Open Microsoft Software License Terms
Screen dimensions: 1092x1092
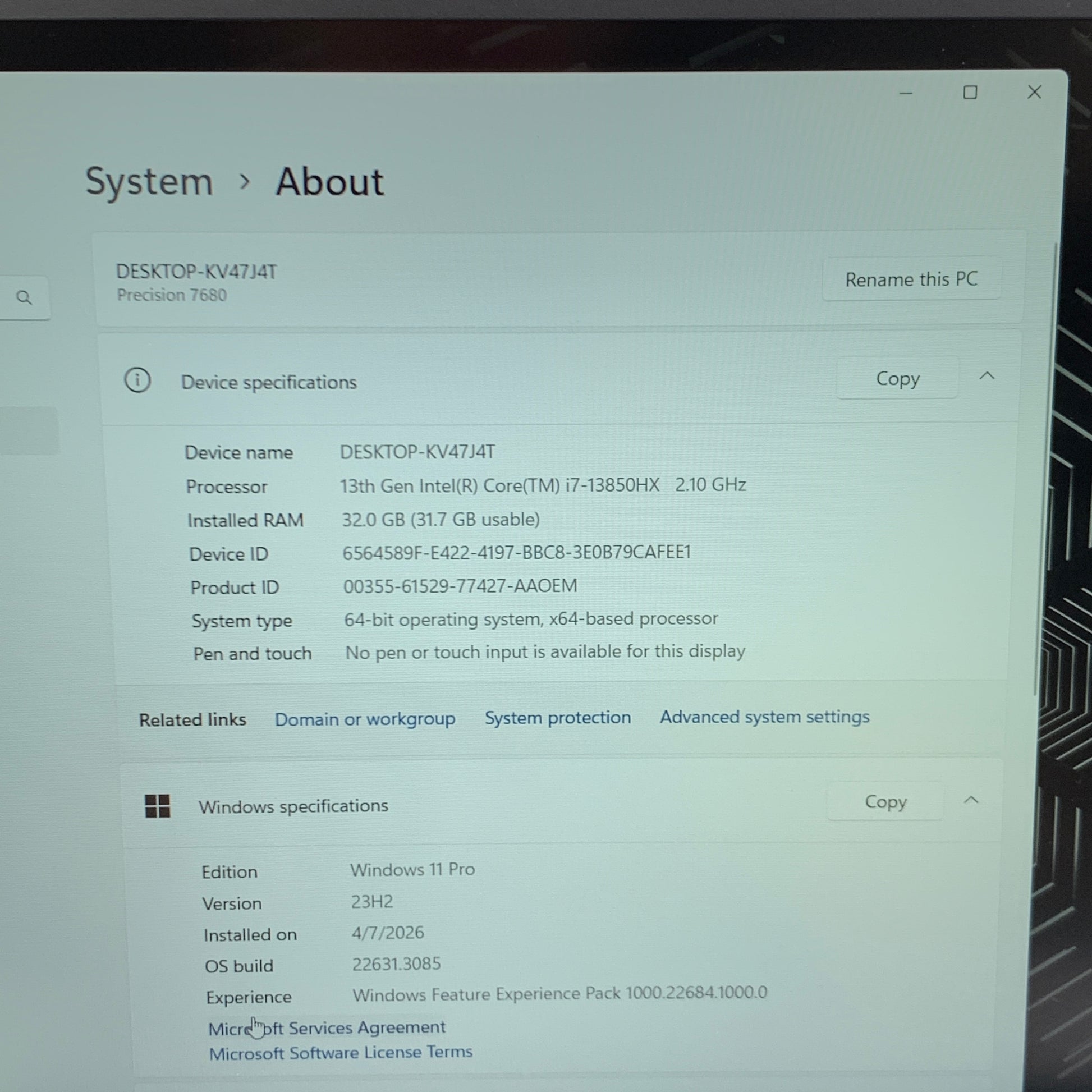pyautogui.click(x=340, y=1052)
